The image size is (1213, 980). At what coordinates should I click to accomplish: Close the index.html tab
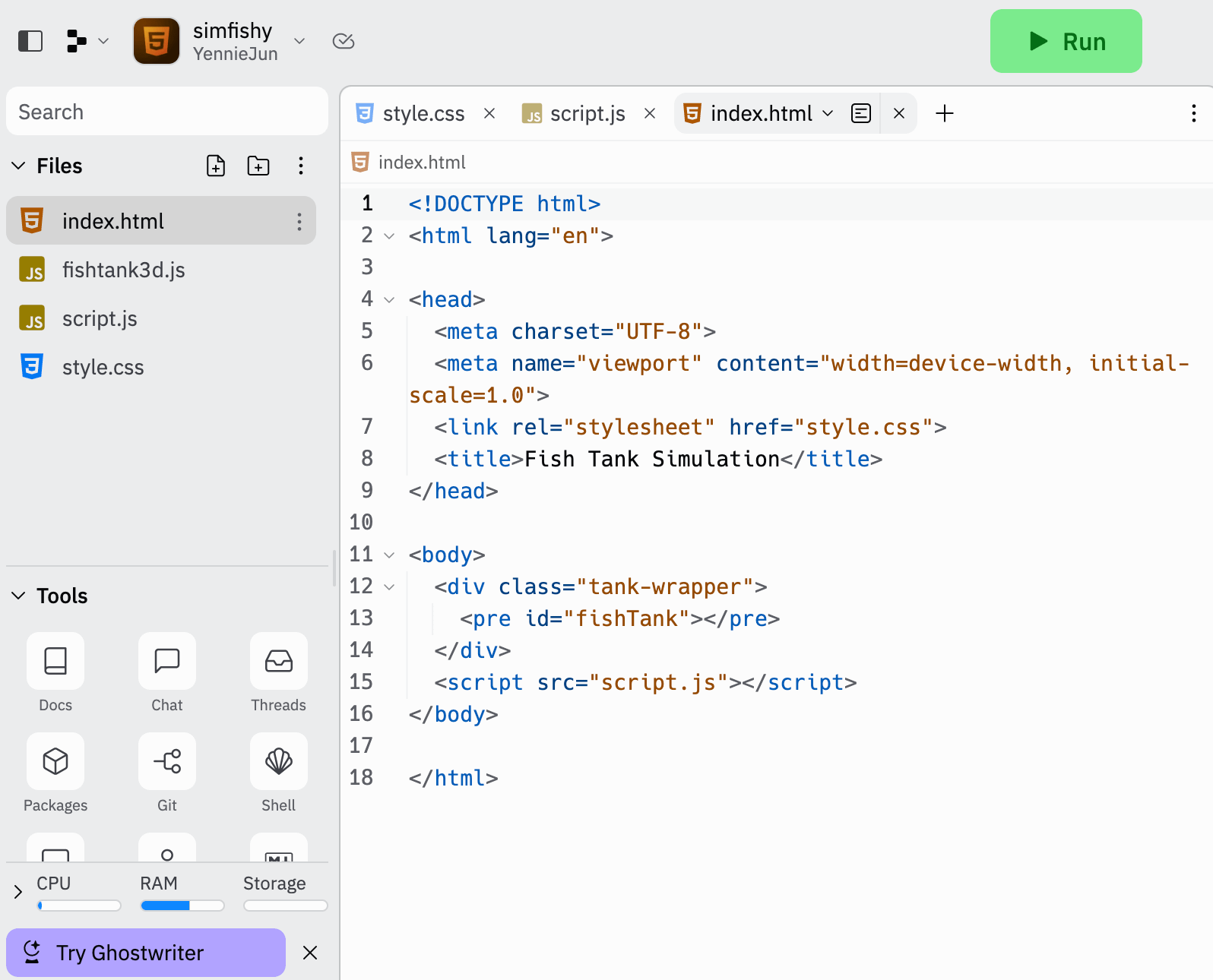pyautogui.click(x=899, y=113)
